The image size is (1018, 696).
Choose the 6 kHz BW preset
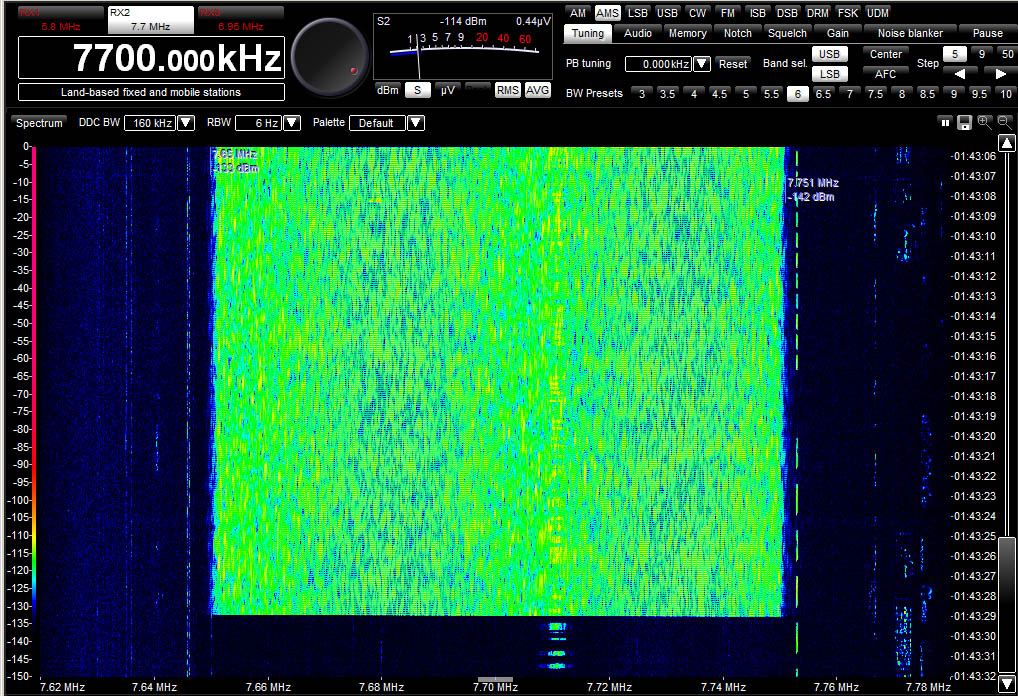[x=797, y=93]
